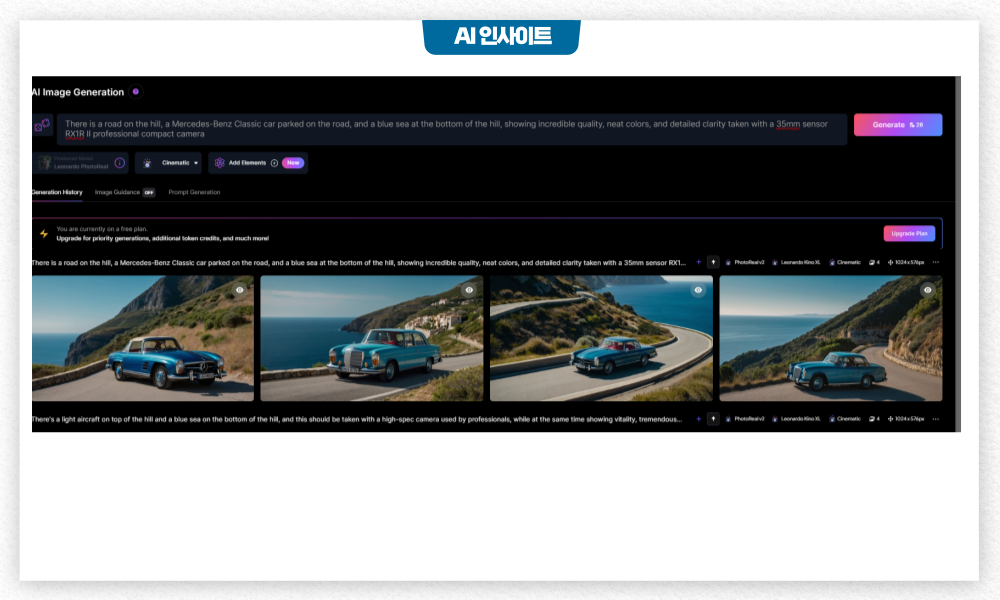
Task: Click the AI Image Generation heading
Action: [78, 92]
